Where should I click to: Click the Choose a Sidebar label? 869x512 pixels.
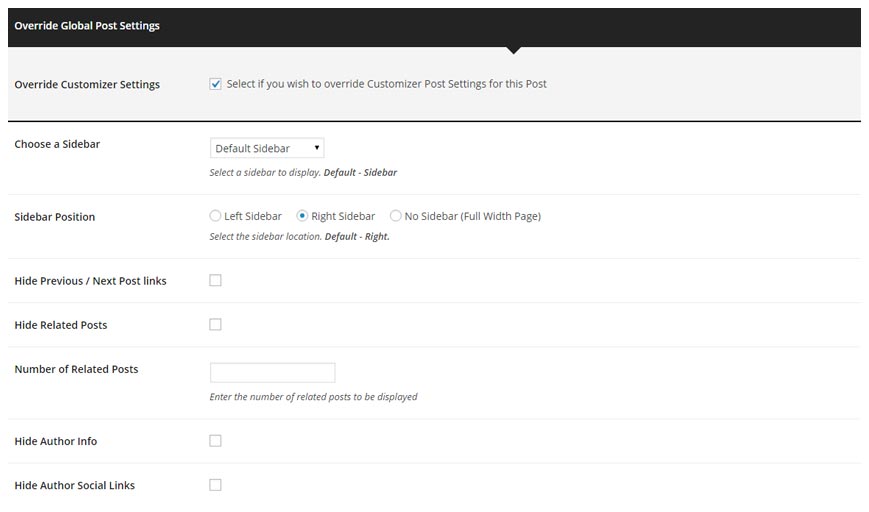point(57,144)
